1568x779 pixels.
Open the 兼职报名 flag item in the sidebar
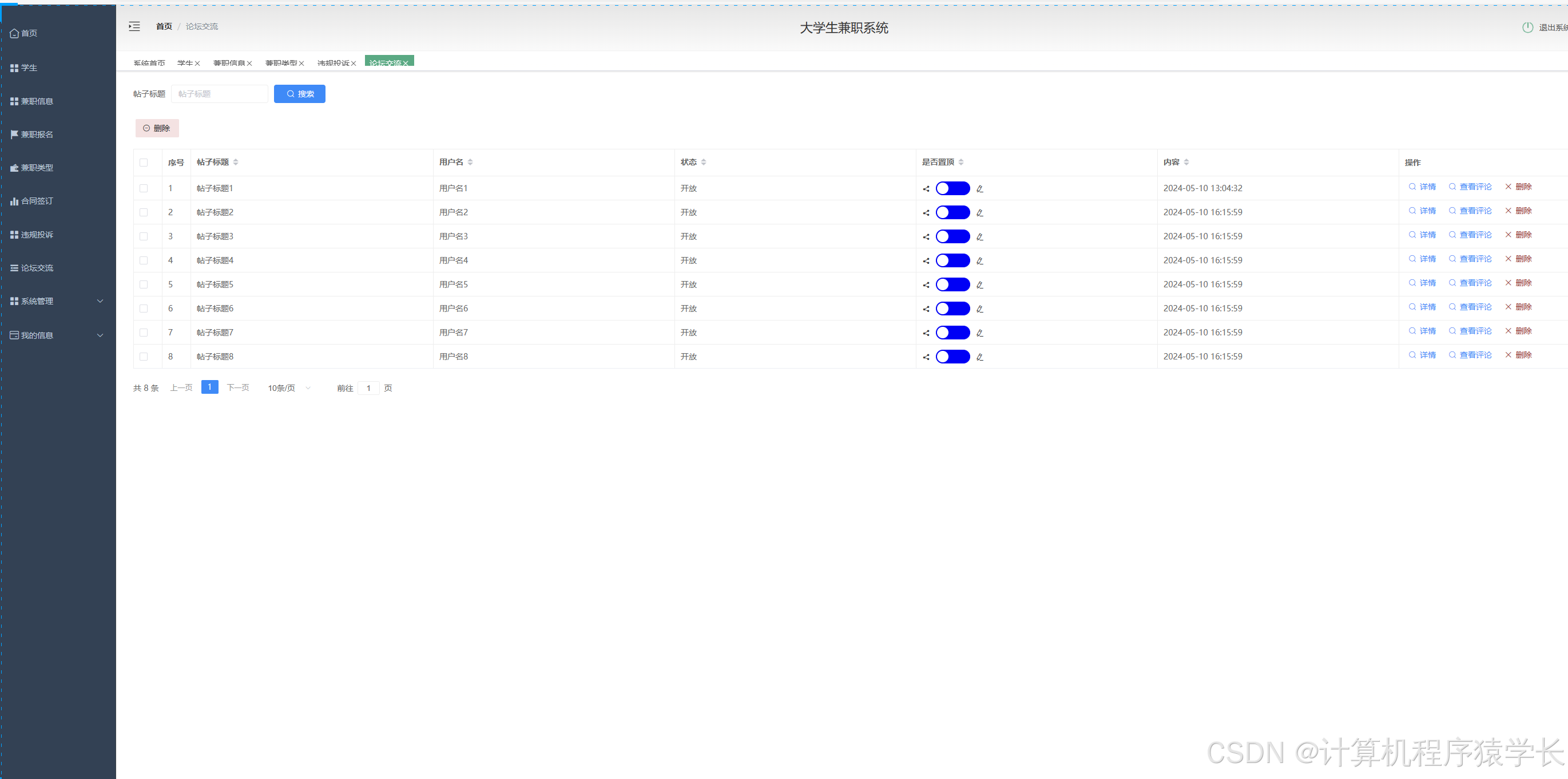tap(37, 135)
